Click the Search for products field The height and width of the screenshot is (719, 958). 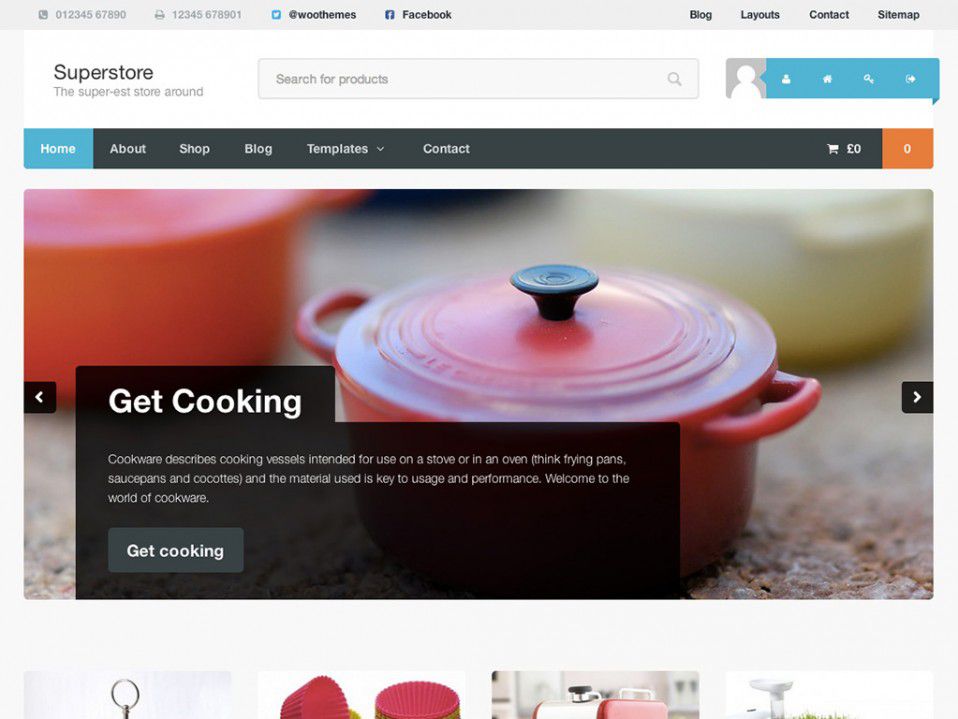tap(478, 79)
